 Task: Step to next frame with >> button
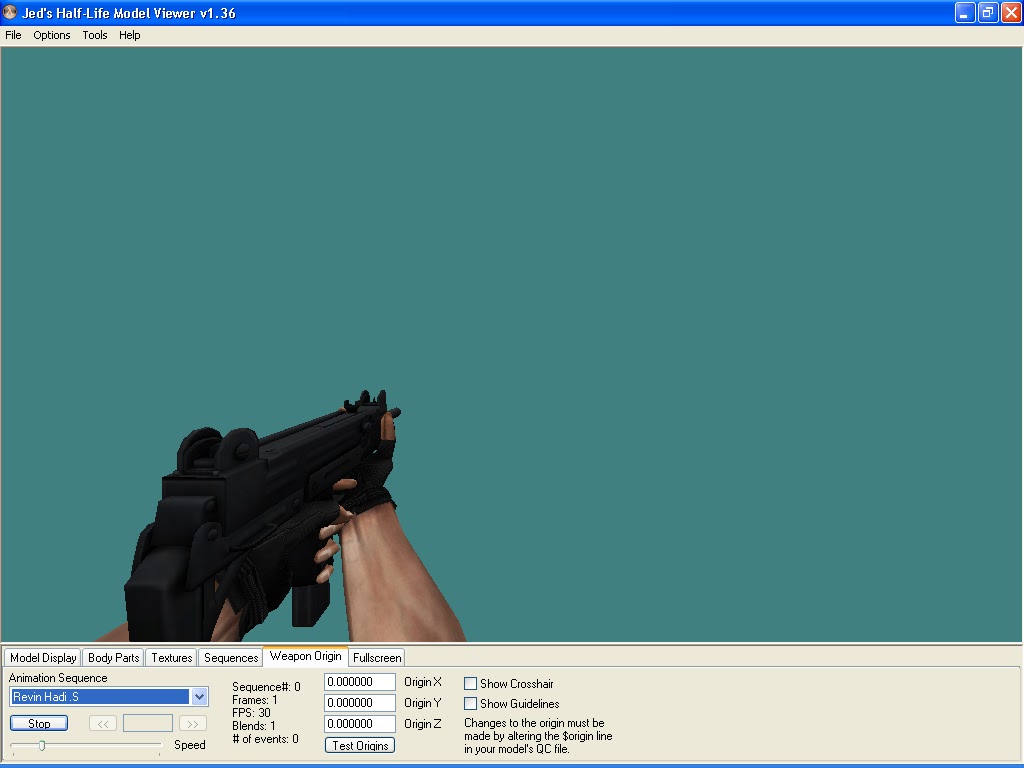coord(193,724)
